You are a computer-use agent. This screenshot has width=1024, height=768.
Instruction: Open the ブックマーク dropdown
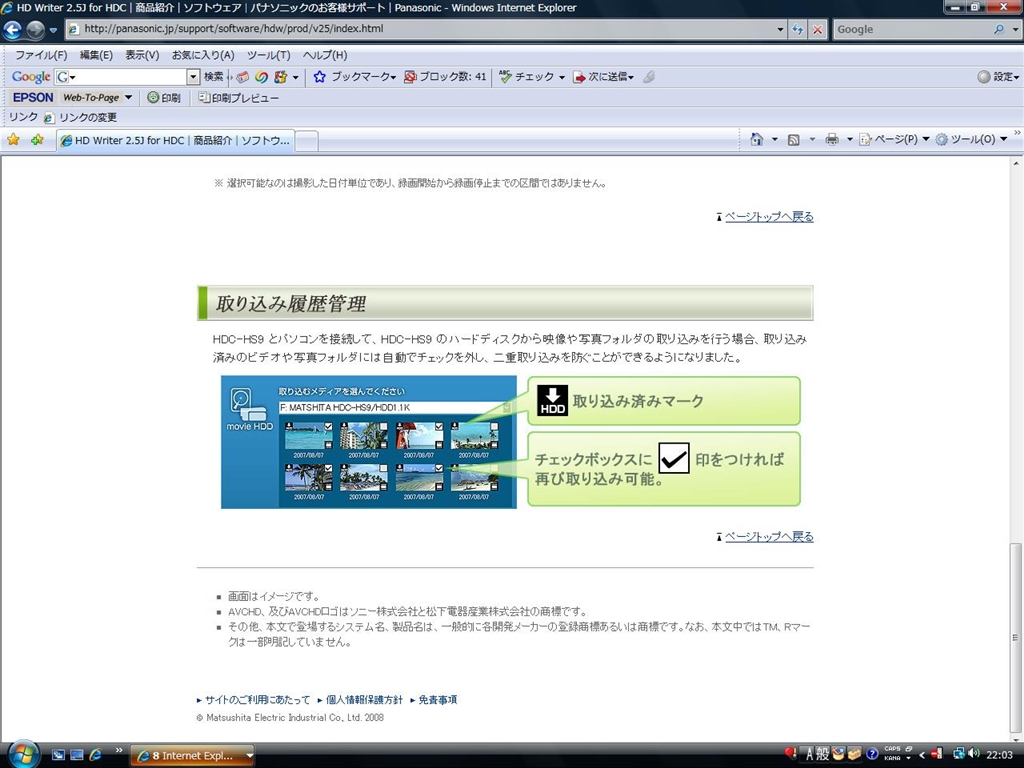point(355,77)
